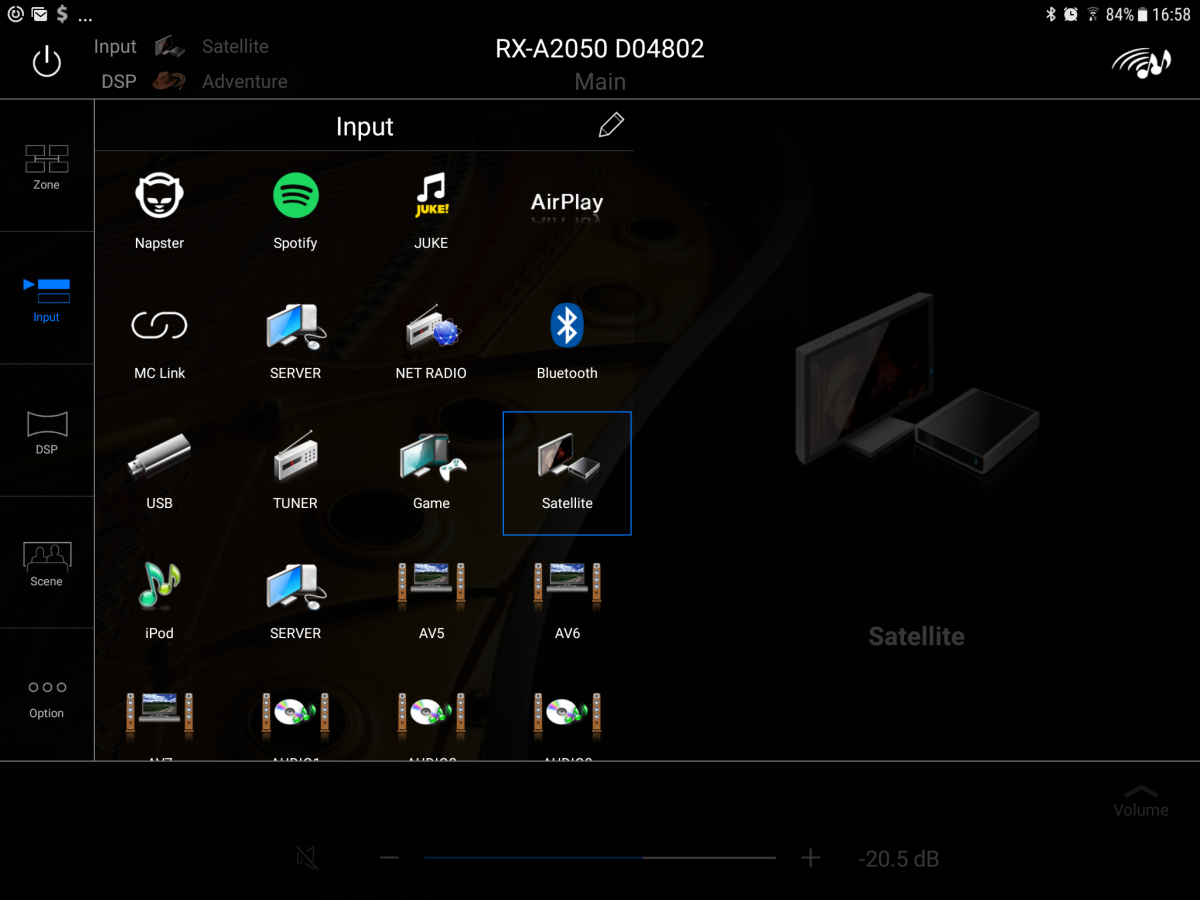Edit the input list with pencil icon
Screen dimensions: 1200x900
point(611,125)
